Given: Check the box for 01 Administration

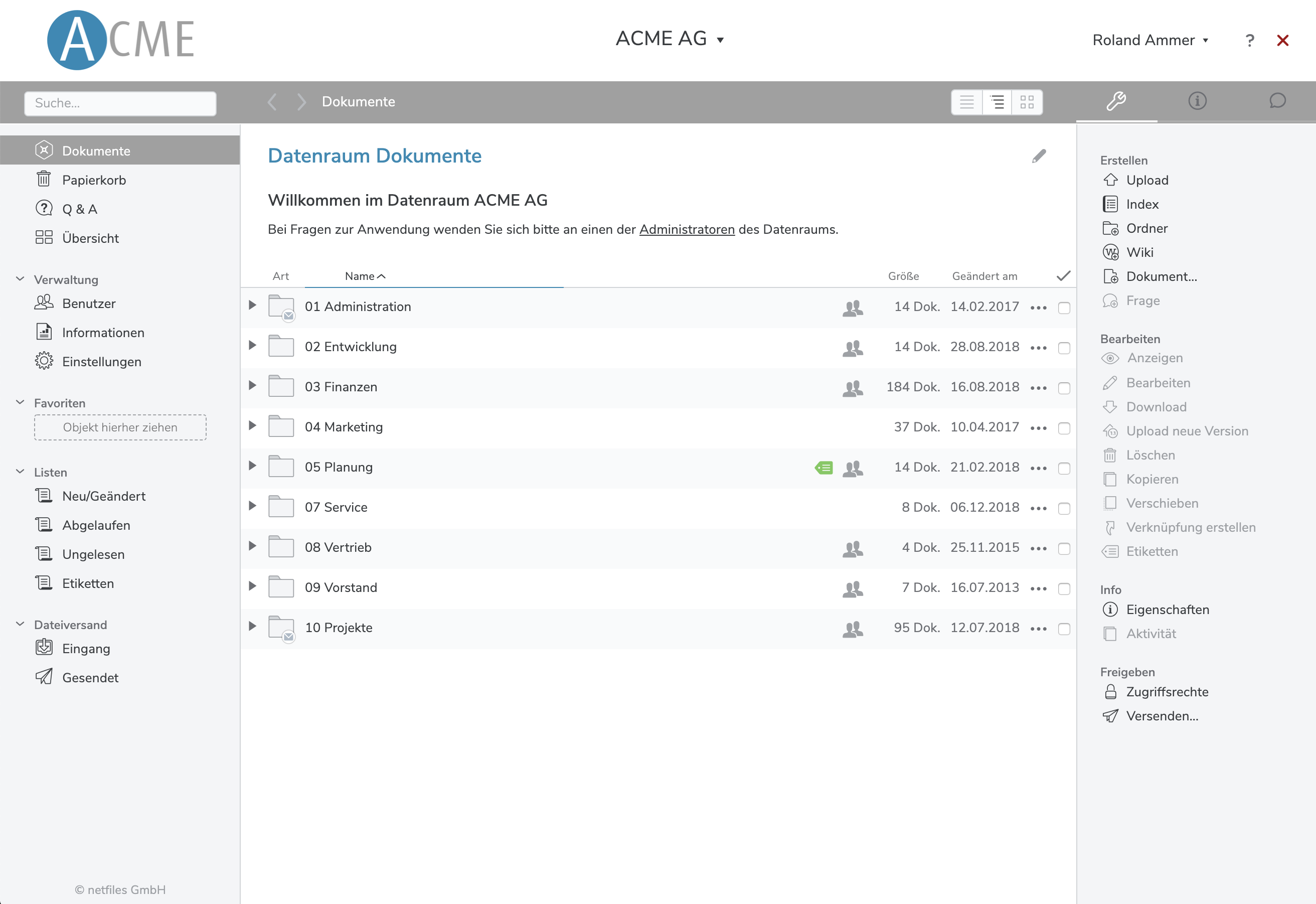Looking at the screenshot, I should 1063,308.
